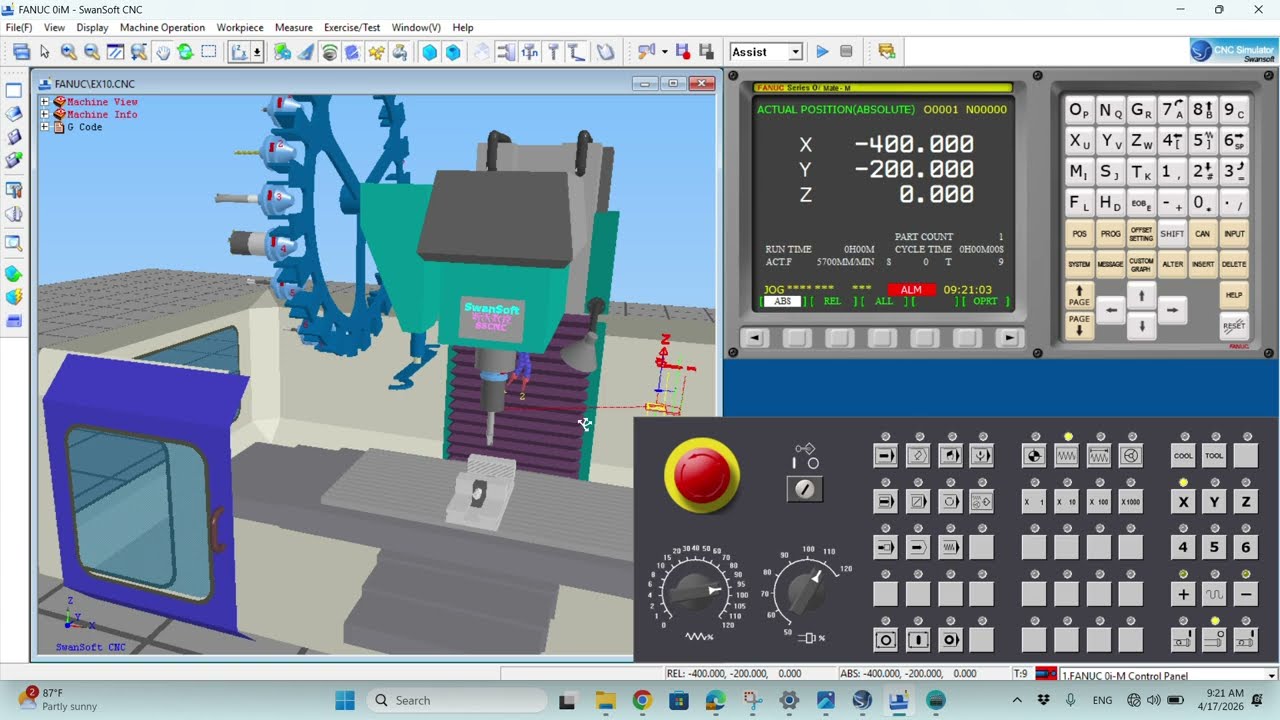
Task: Click the X 1 increment button
Action: pos(1034,501)
